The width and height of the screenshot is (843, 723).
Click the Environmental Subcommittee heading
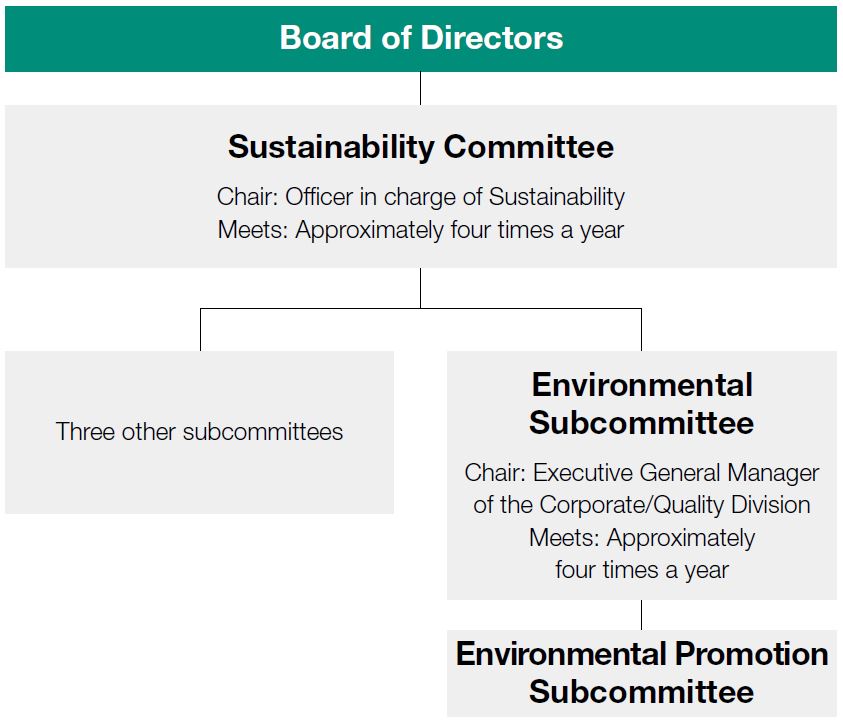click(x=641, y=404)
